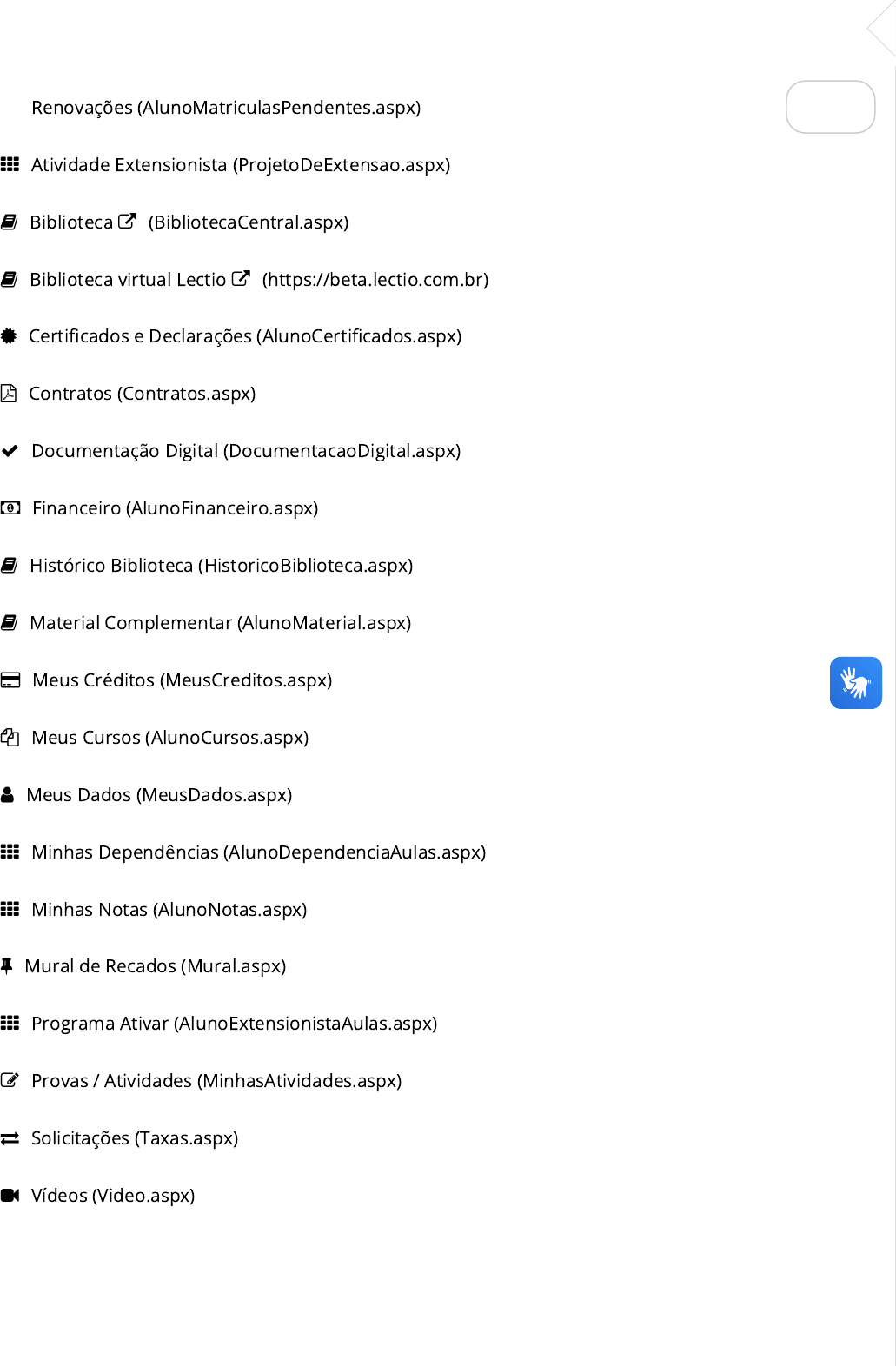Click the external link icon next to Biblioteca

point(127,221)
